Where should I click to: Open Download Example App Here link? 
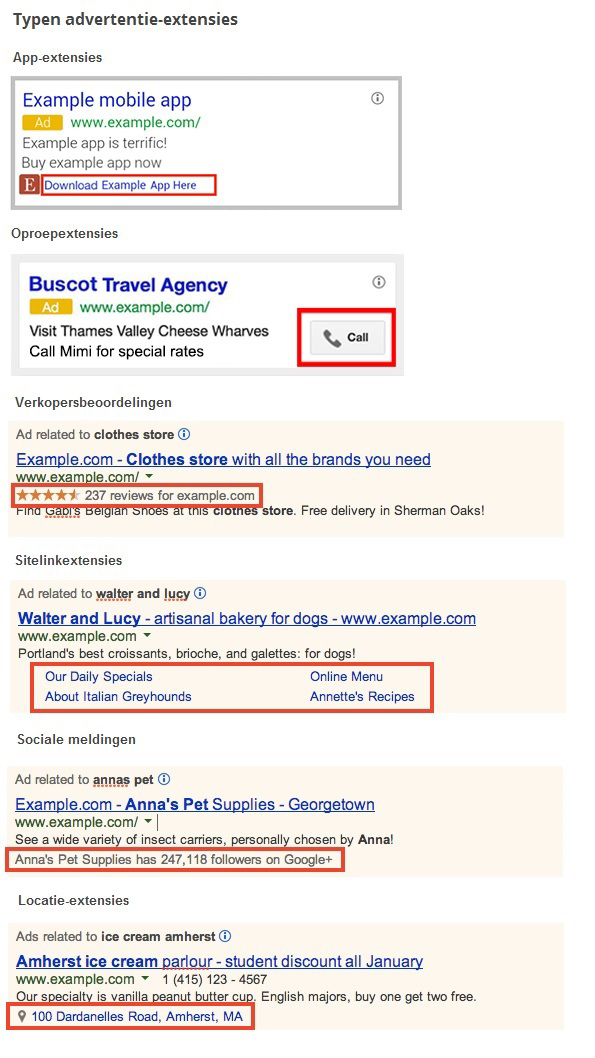pyautogui.click(x=121, y=185)
